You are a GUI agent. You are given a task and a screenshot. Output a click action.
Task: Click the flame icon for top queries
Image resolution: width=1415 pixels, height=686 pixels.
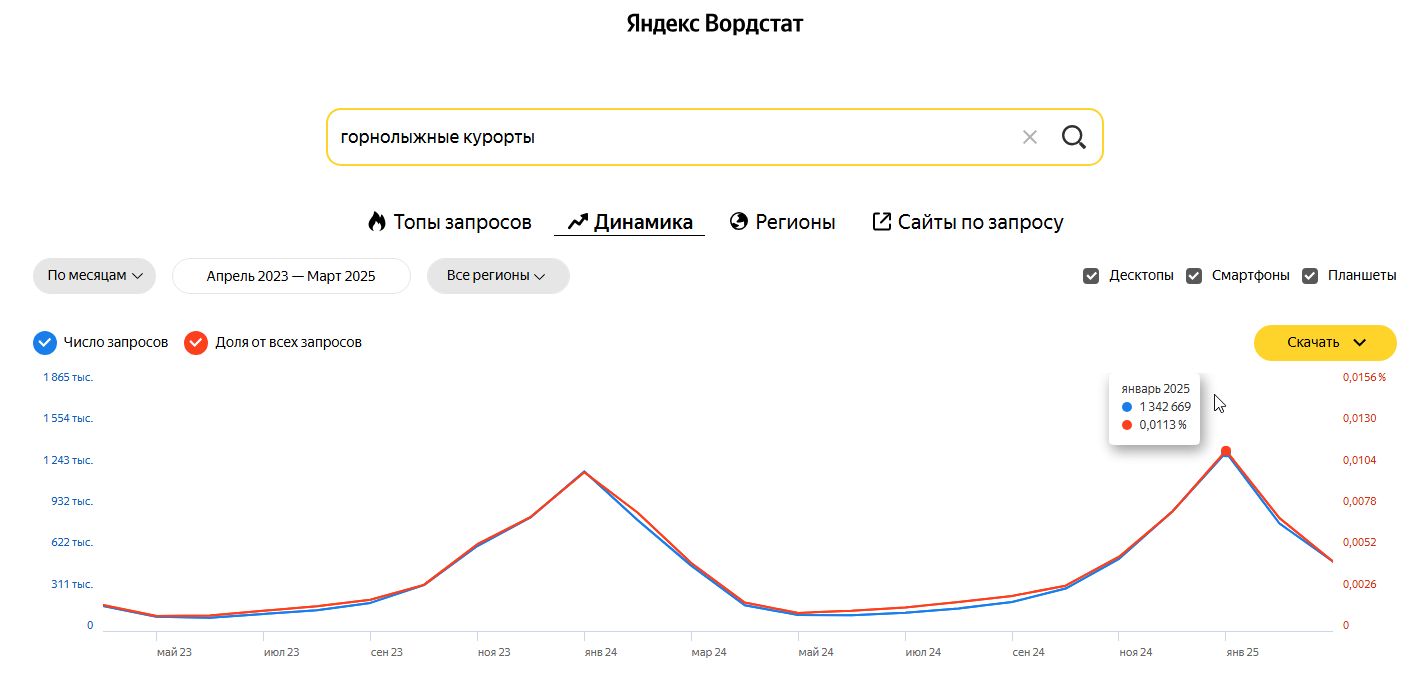tap(377, 222)
